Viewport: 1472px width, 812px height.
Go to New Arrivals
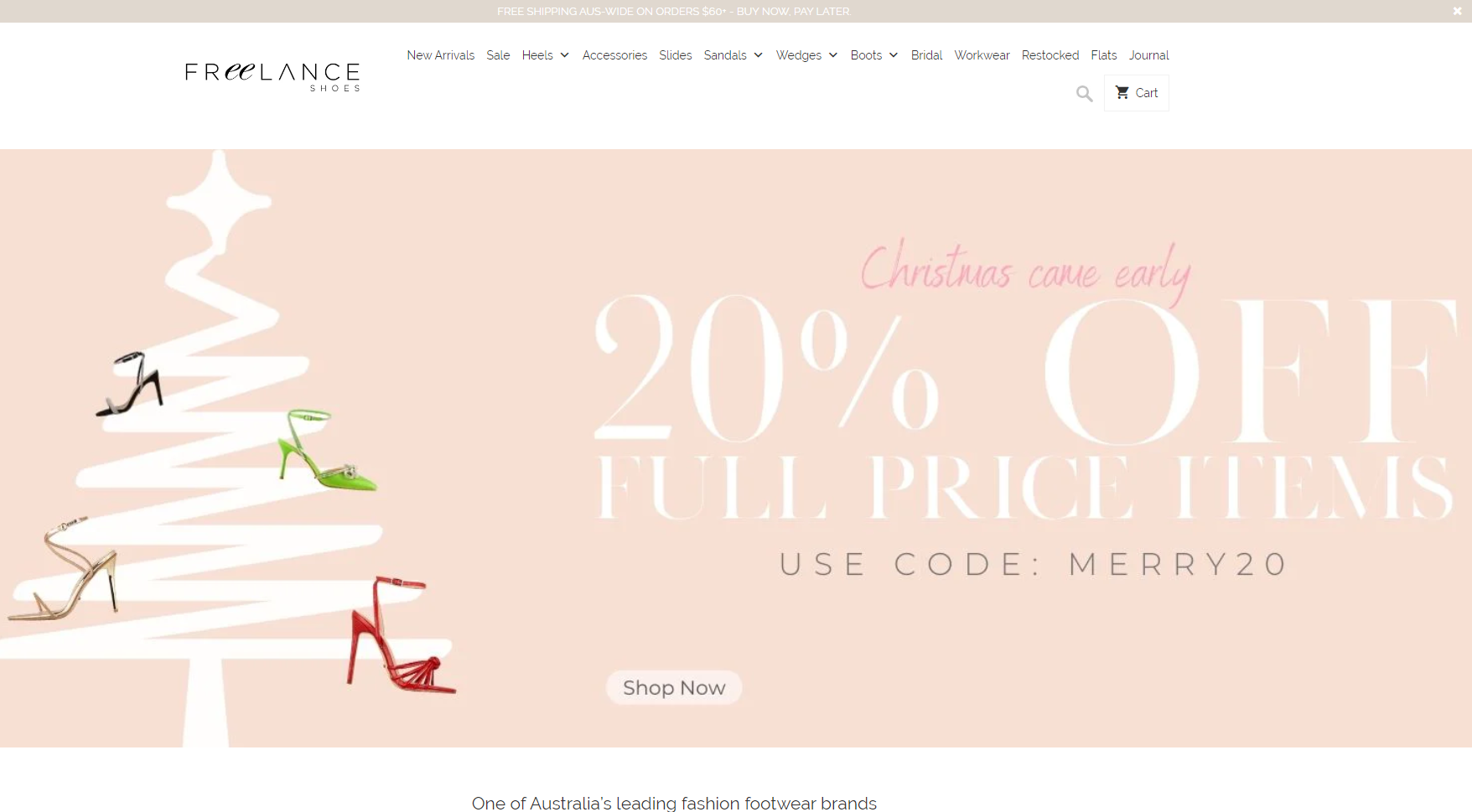pyautogui.click(x=441, y=55)
